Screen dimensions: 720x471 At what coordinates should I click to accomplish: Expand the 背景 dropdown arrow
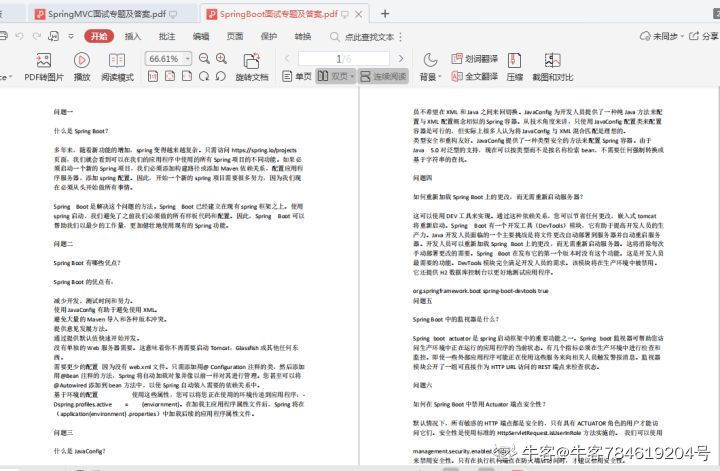[x=440, y=77]
